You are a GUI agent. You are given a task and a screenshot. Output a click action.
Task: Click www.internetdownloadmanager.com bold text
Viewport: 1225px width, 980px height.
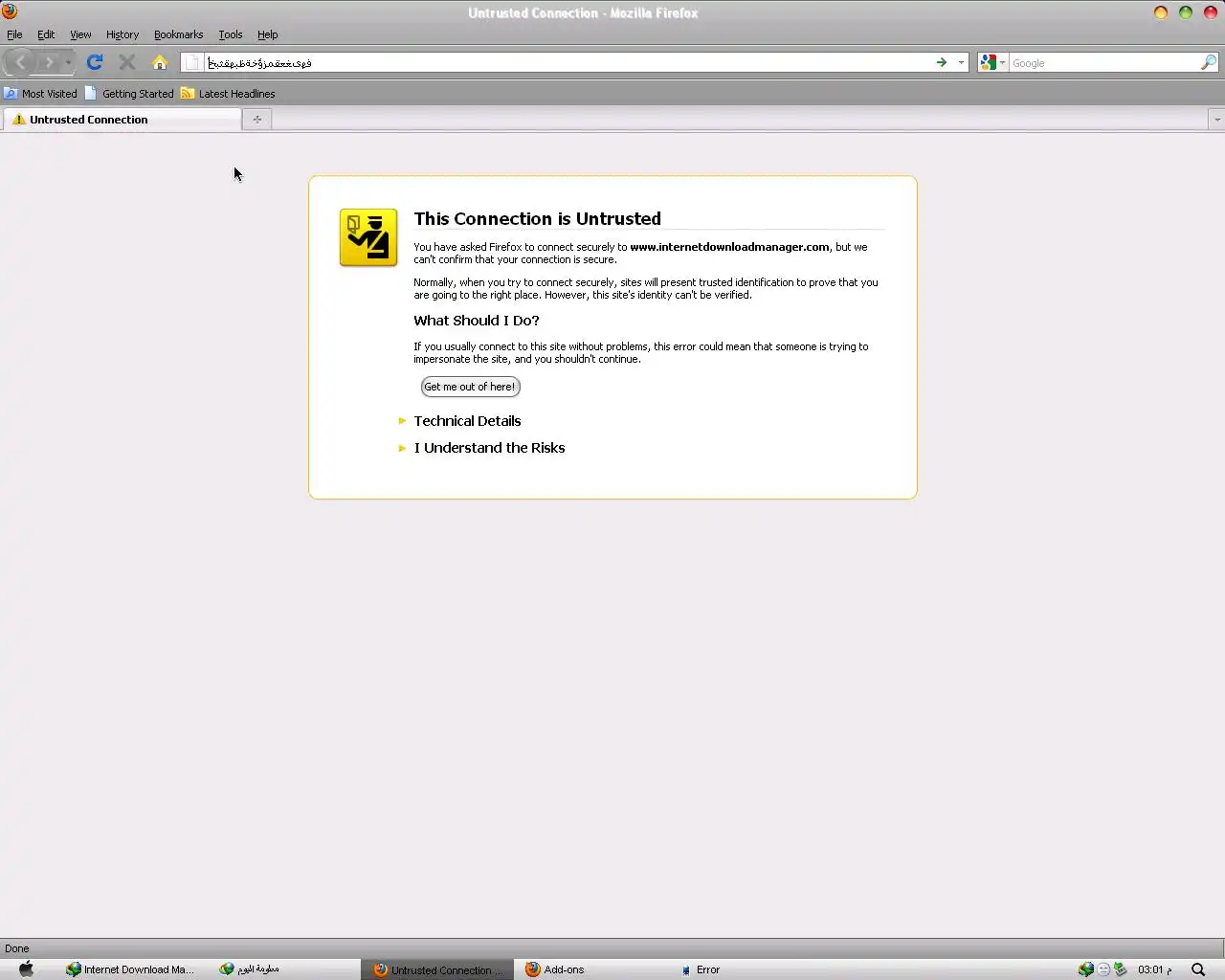[x=729, y=247]
